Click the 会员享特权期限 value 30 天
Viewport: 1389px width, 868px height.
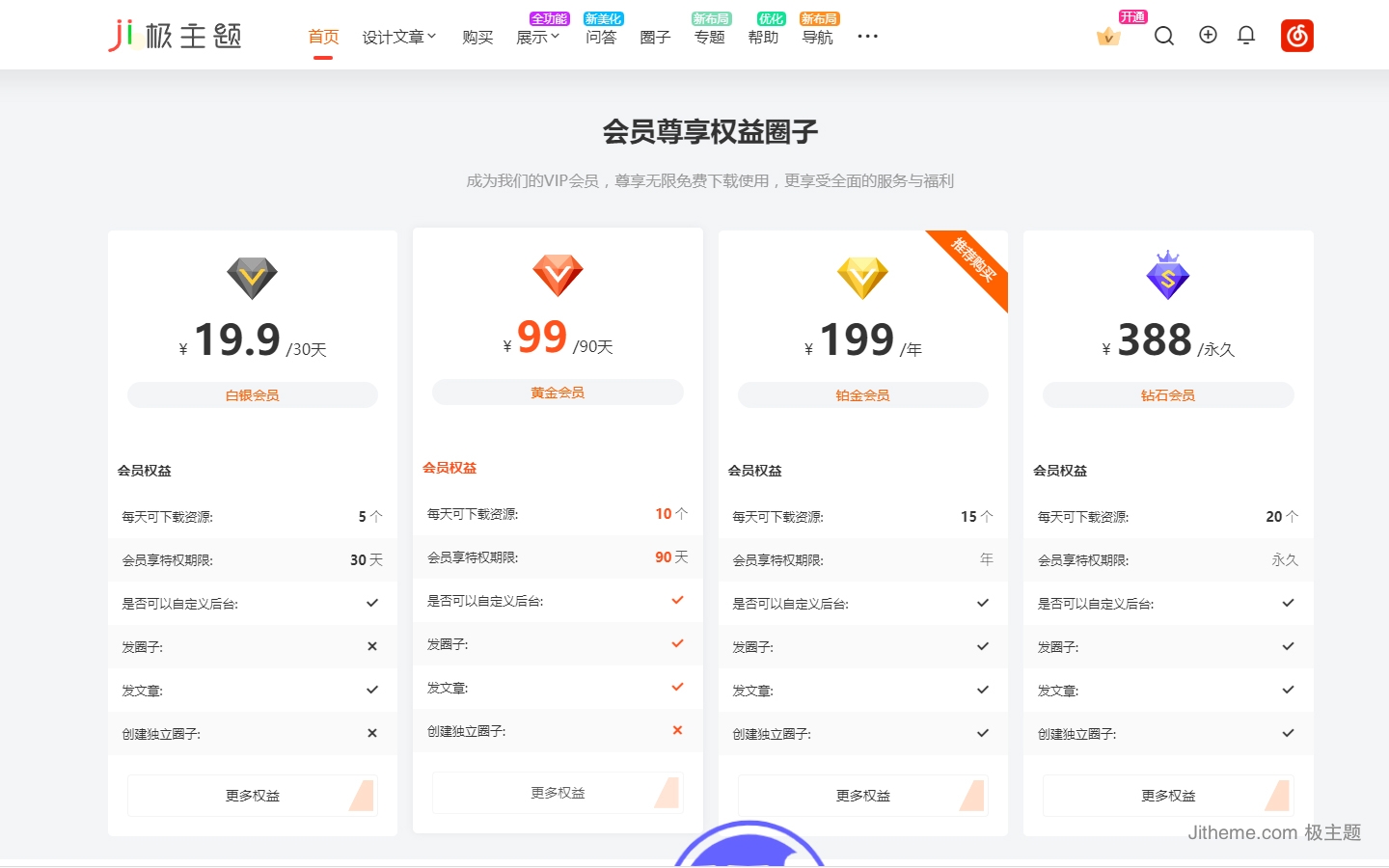coord(367,560)
